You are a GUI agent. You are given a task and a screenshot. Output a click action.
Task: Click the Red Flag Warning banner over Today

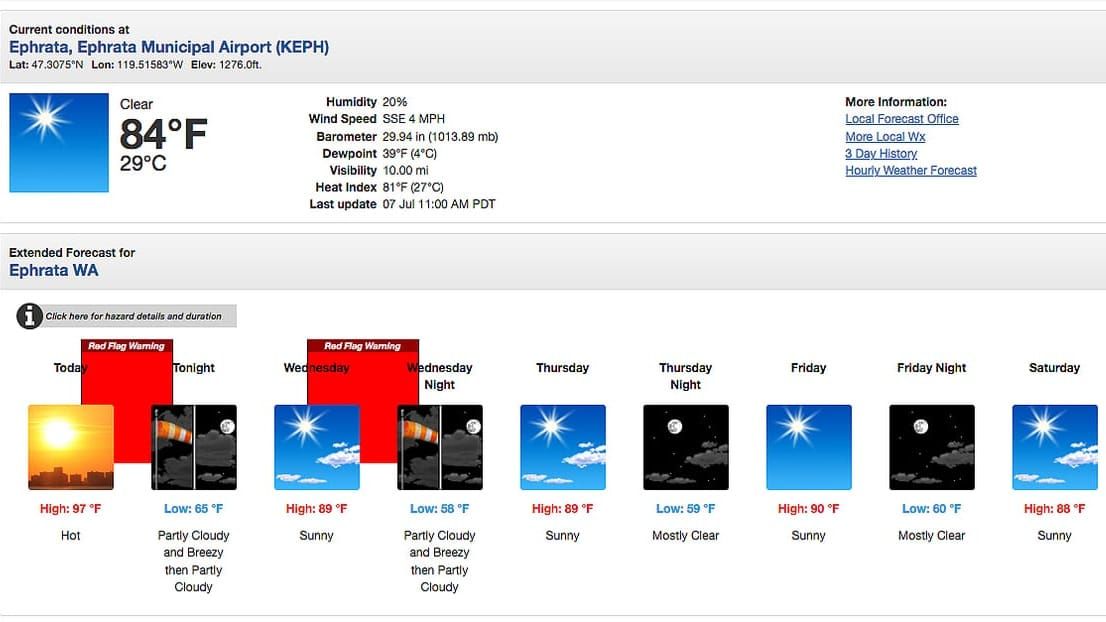tap(126, 346)
